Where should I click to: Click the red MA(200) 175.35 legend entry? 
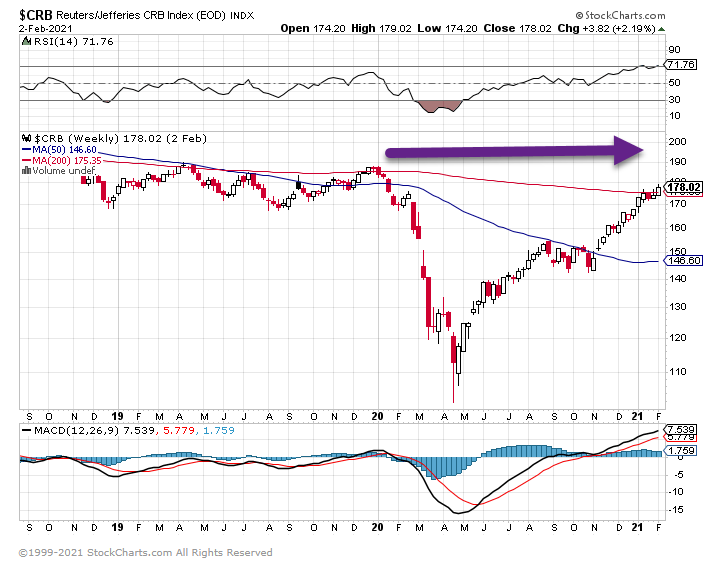(x=61, y=160)
